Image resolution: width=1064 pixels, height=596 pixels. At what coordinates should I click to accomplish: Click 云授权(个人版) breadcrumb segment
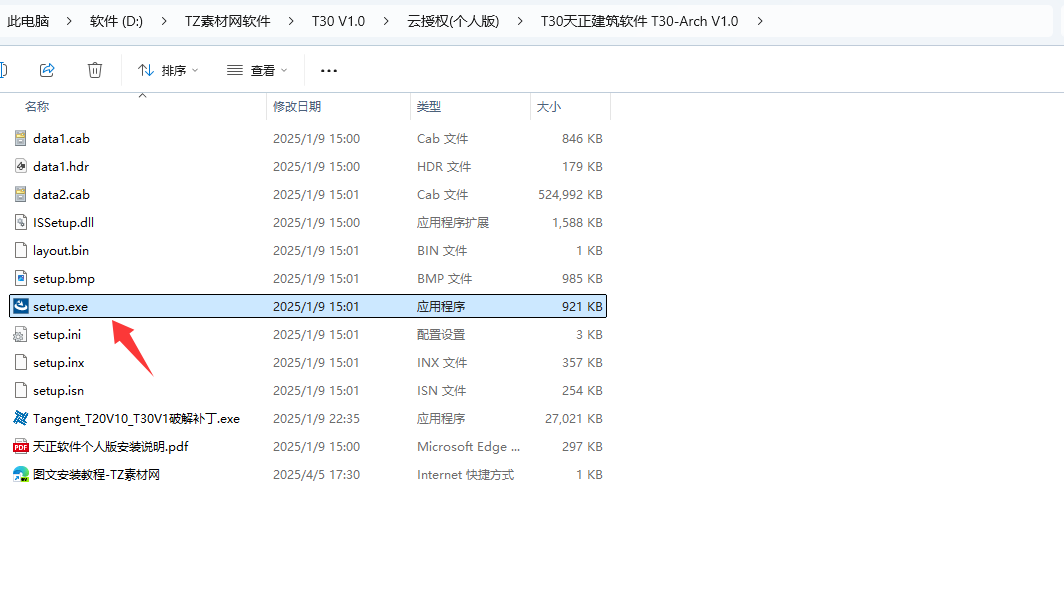453,21
